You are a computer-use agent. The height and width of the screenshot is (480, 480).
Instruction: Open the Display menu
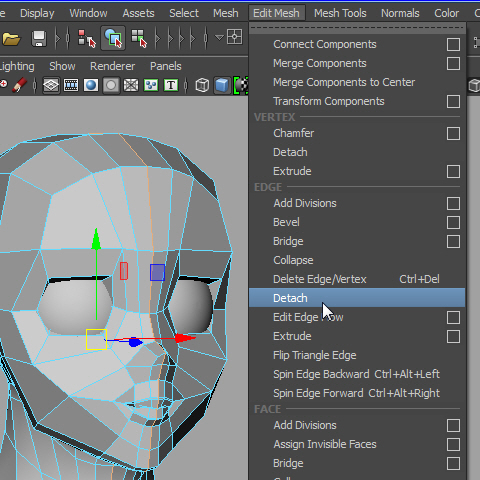(x=37, y=13)
